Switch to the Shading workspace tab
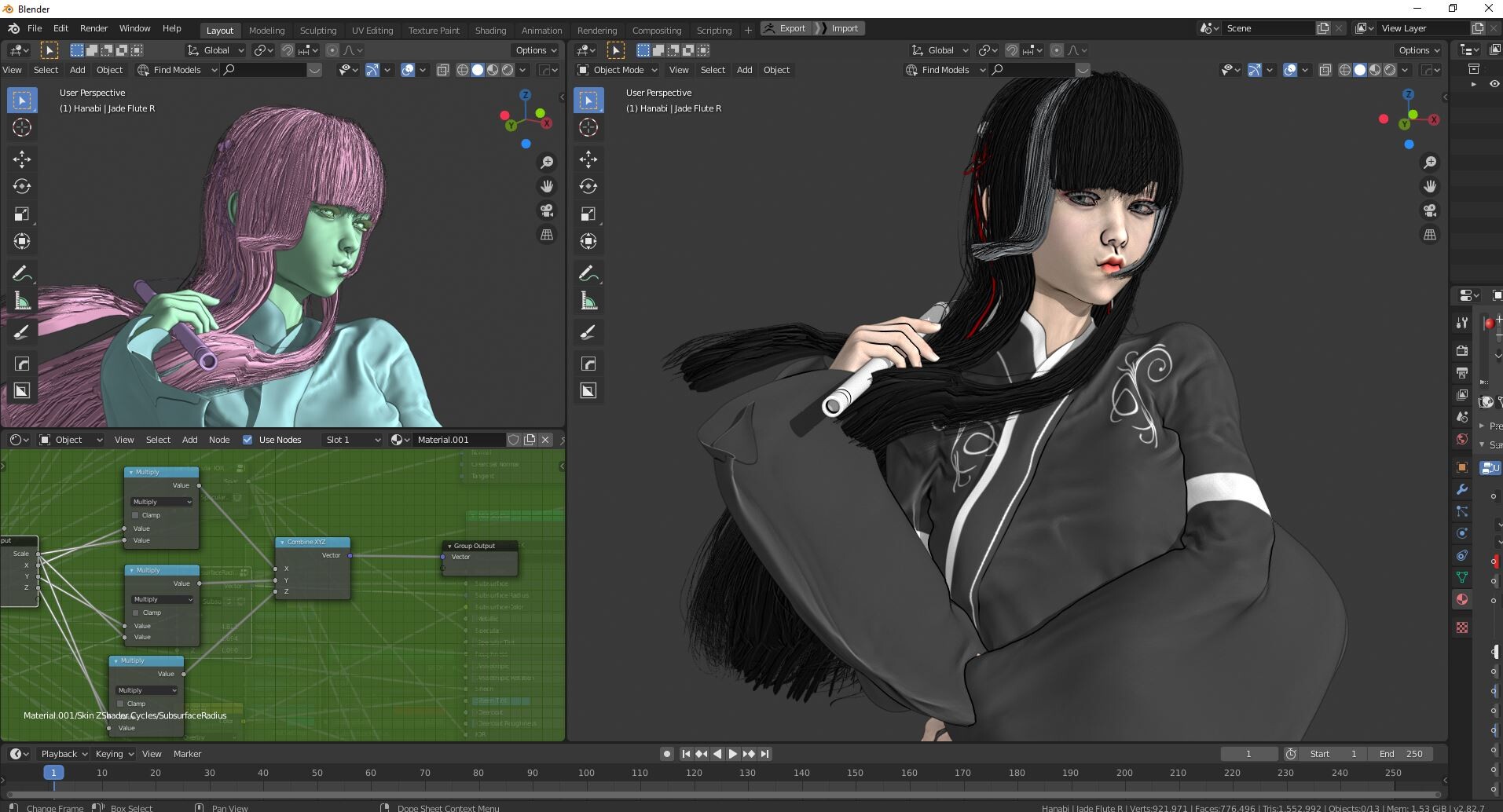 pyautogui.click(x=490, y=31)
